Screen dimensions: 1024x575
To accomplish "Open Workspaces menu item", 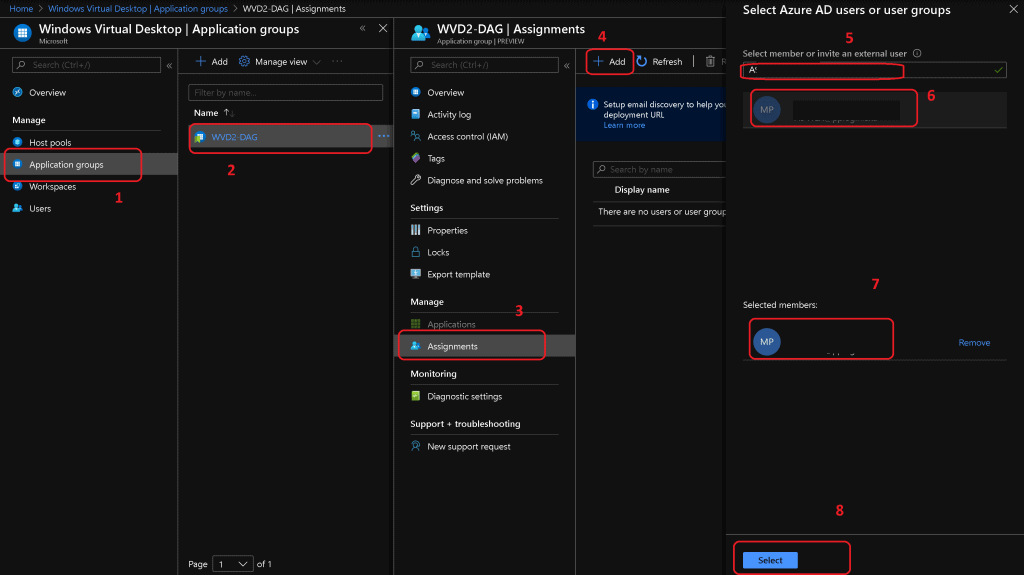I will click(x=53, y=187).
